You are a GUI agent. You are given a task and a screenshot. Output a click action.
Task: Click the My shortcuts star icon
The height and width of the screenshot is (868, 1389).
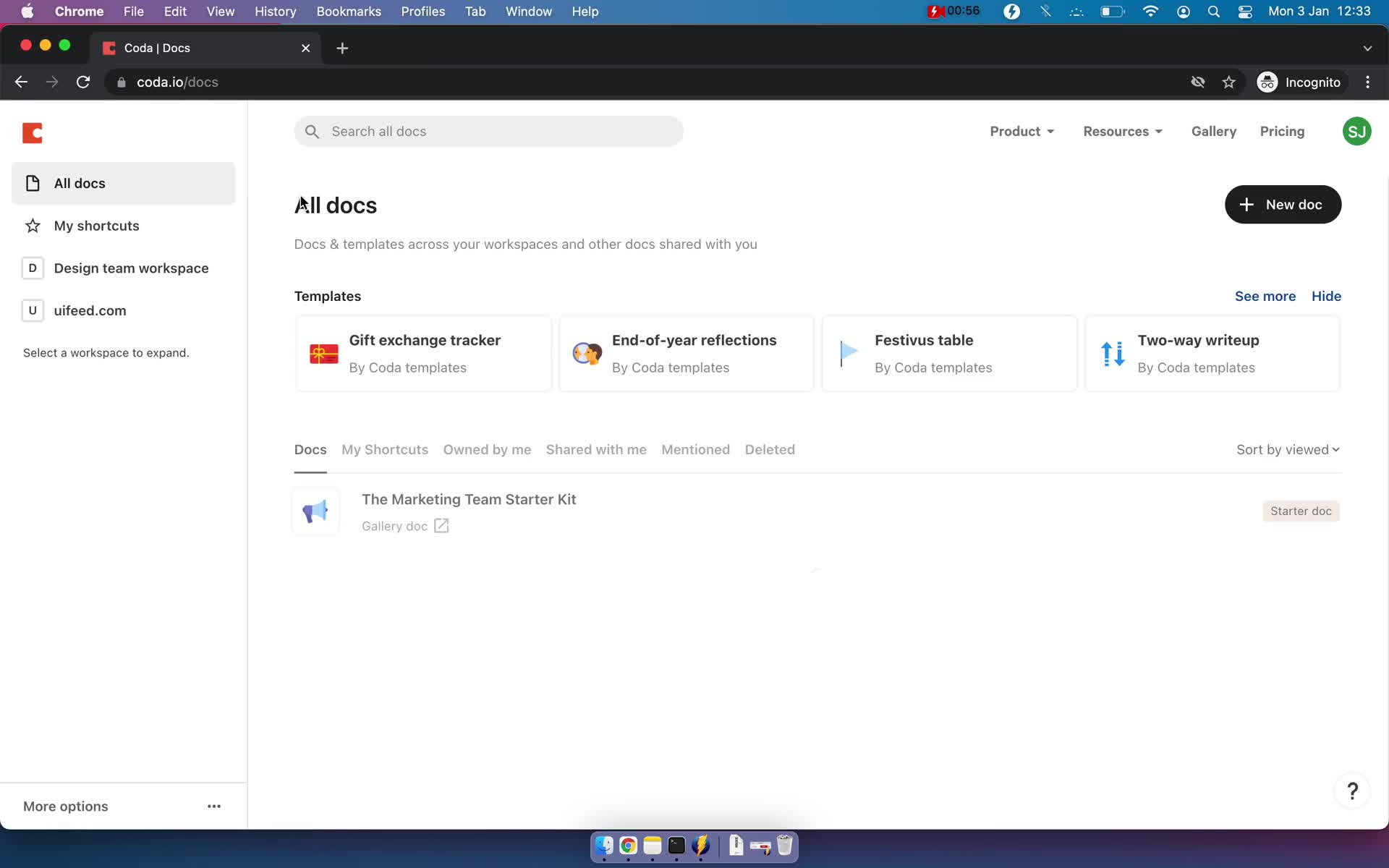[x=33, y=226]
